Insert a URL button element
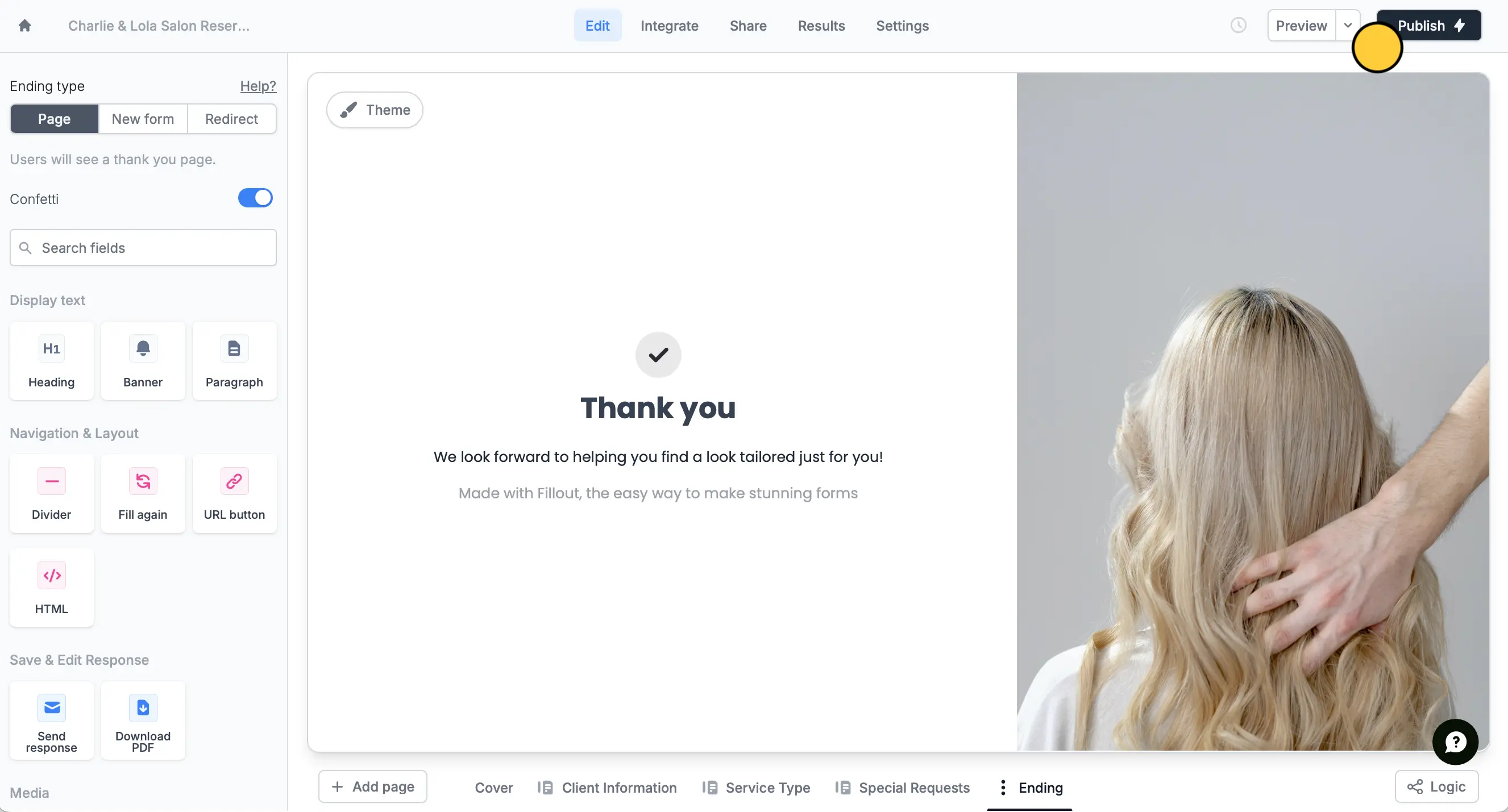1508x812 pixels. 234,494
